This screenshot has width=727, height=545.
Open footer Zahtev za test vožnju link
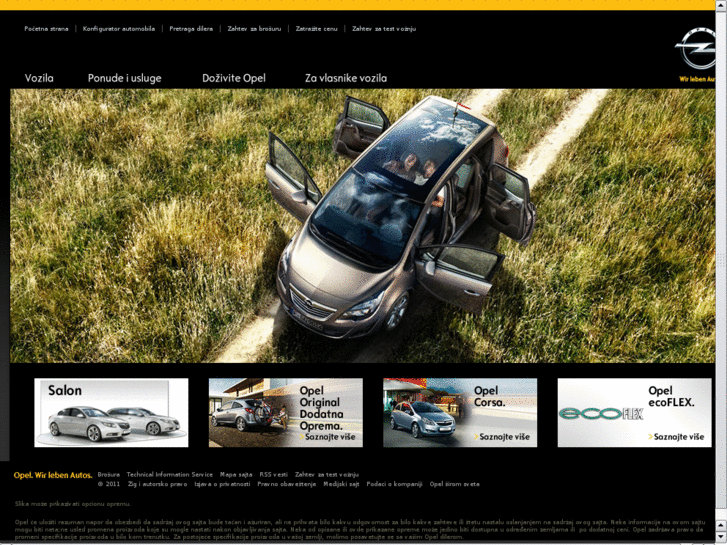(x=327, y=474)
